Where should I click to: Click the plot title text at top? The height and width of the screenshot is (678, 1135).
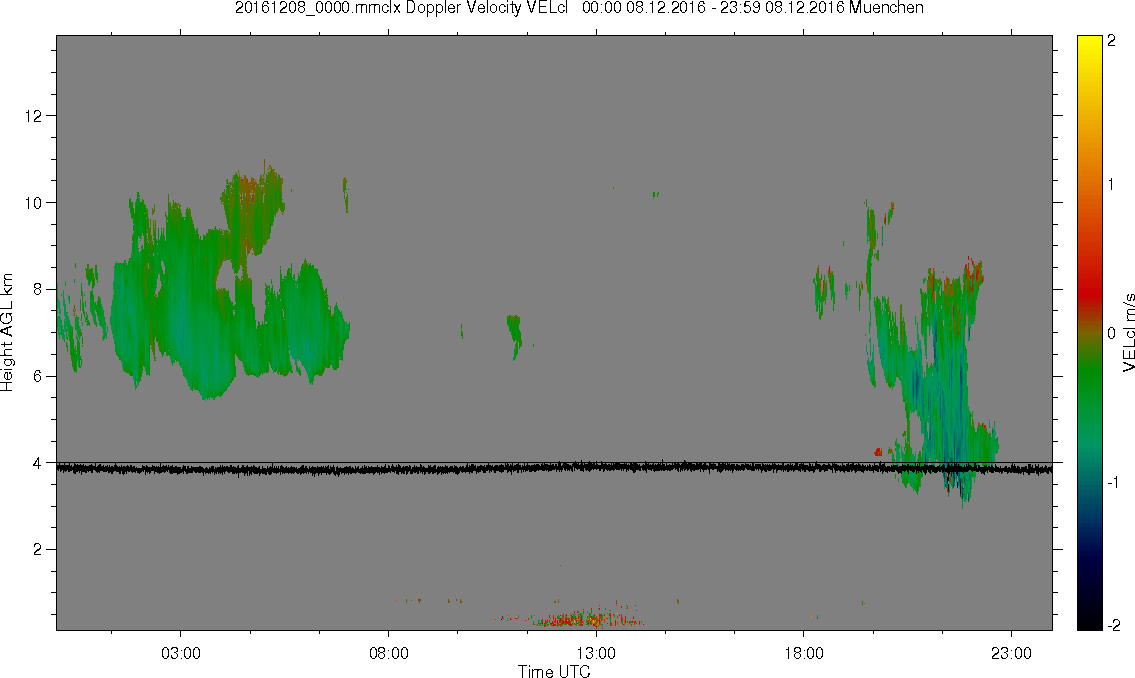pos(579,8)
